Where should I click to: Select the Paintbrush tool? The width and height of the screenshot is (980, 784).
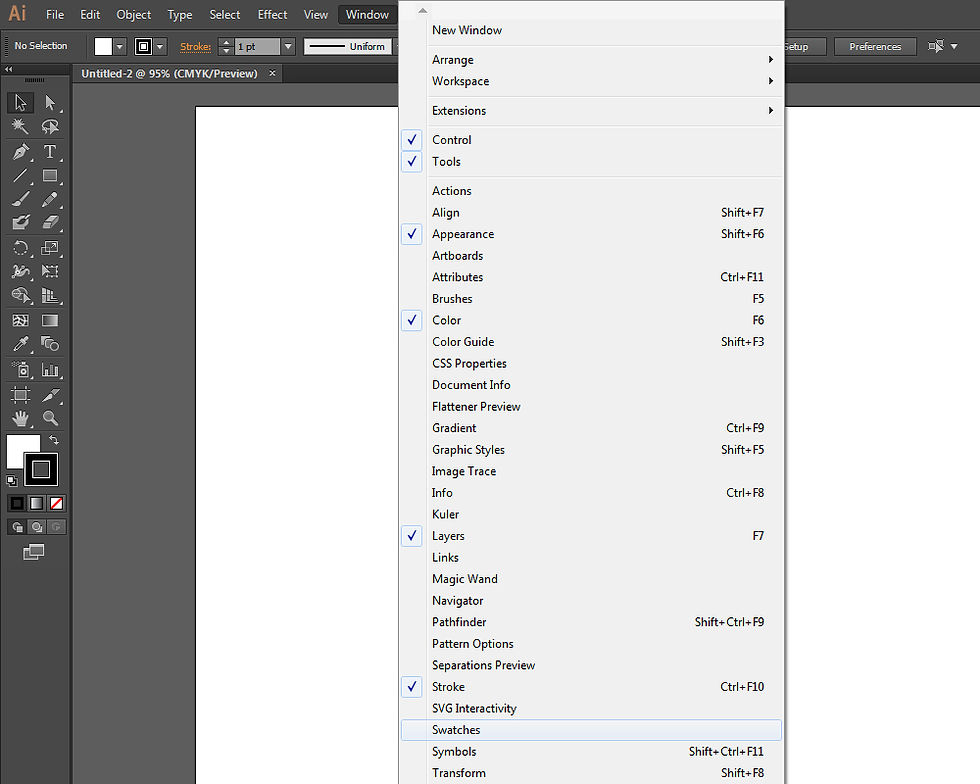20,199
